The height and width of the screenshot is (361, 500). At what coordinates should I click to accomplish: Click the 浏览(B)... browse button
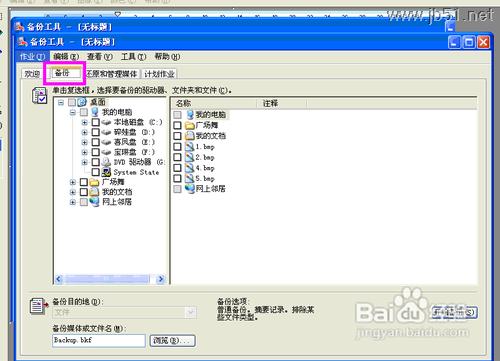[172, 341]
